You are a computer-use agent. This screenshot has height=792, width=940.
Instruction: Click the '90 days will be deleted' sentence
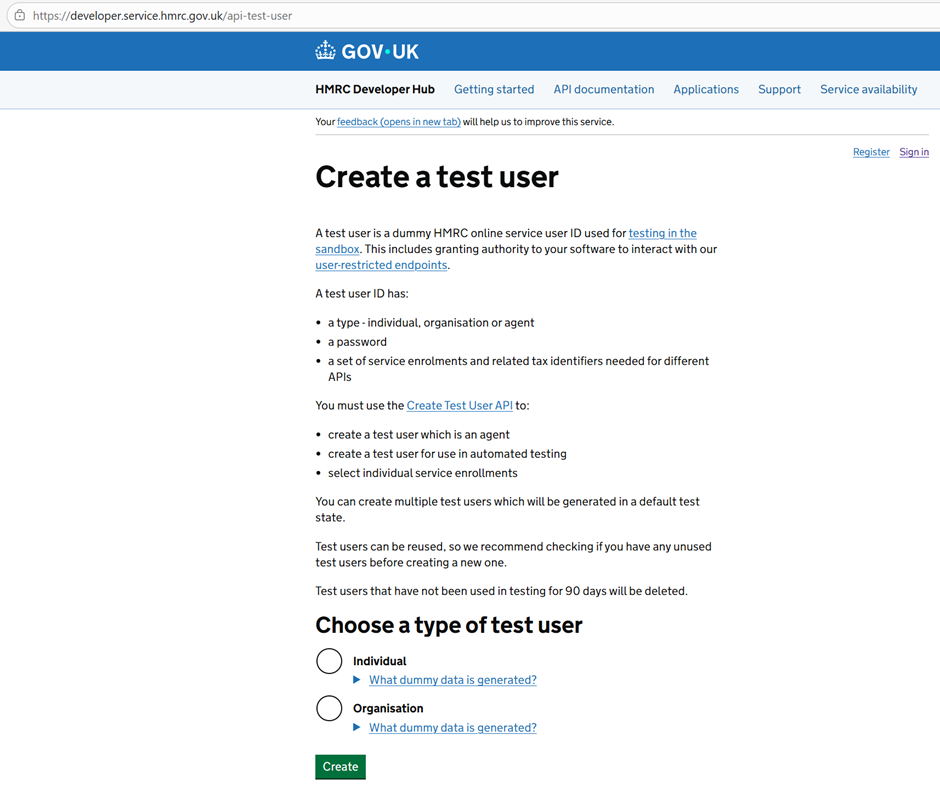point(501,591)
